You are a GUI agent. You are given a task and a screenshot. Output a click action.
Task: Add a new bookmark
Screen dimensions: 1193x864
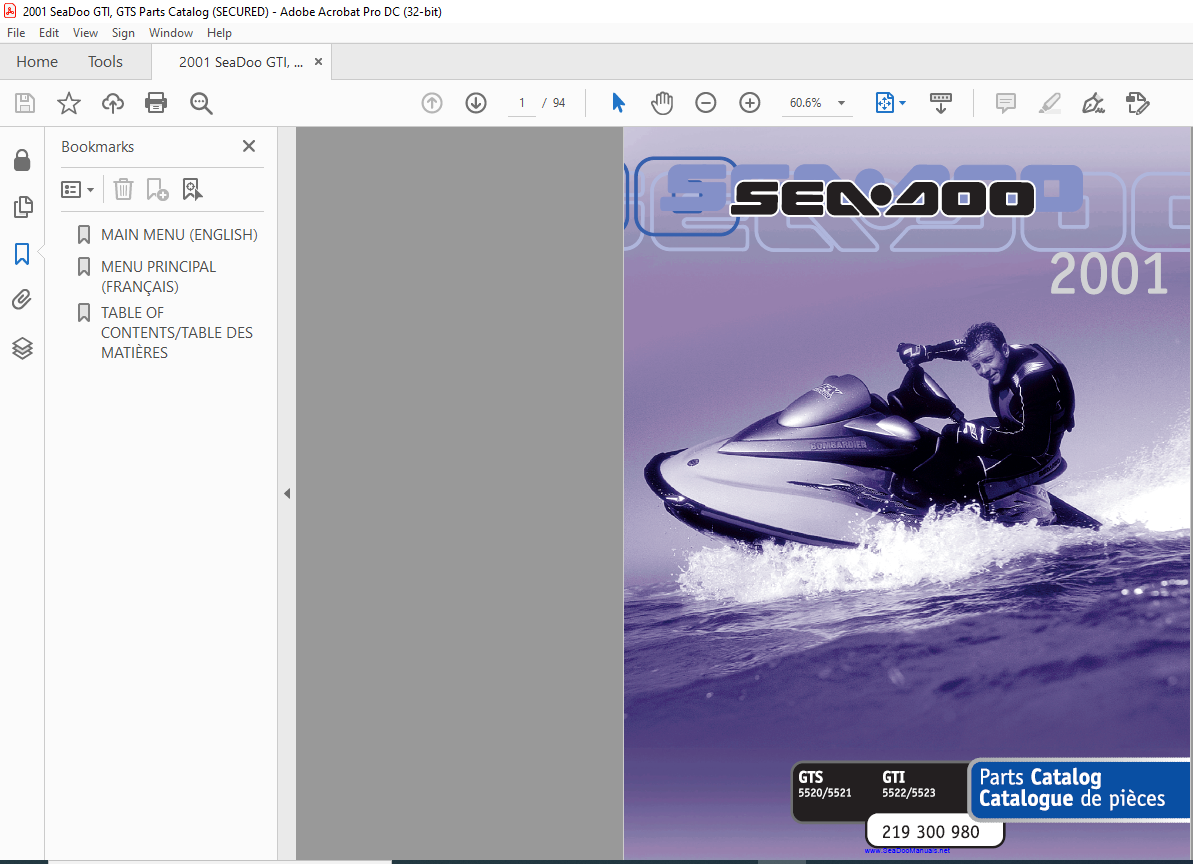[157, 189]
